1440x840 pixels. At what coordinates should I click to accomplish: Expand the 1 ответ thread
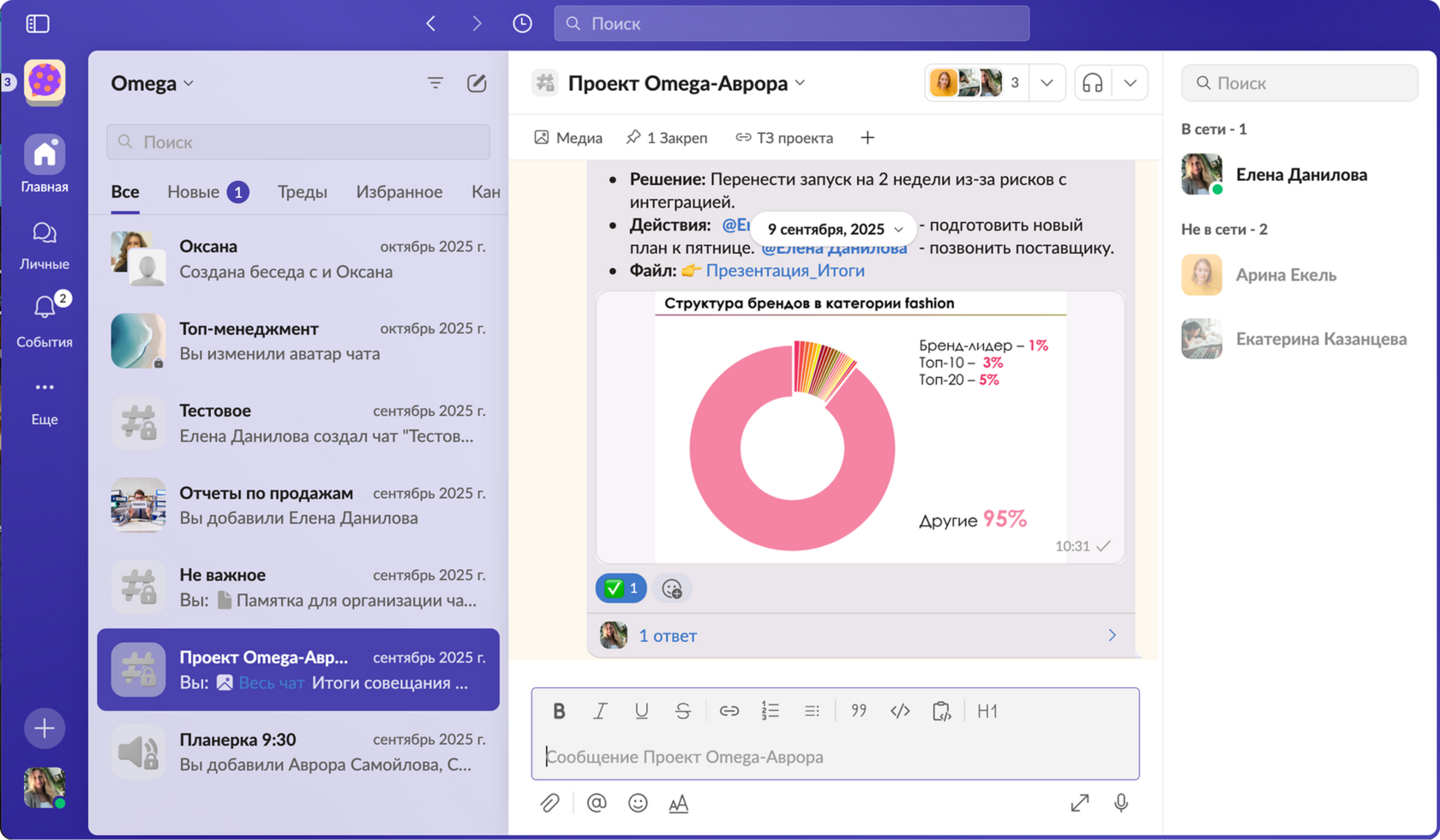[861, 636]
